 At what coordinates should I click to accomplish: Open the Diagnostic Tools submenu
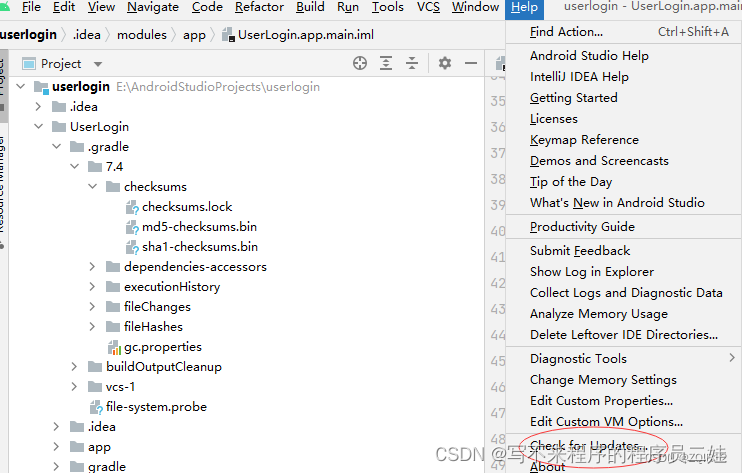(624, 359)
